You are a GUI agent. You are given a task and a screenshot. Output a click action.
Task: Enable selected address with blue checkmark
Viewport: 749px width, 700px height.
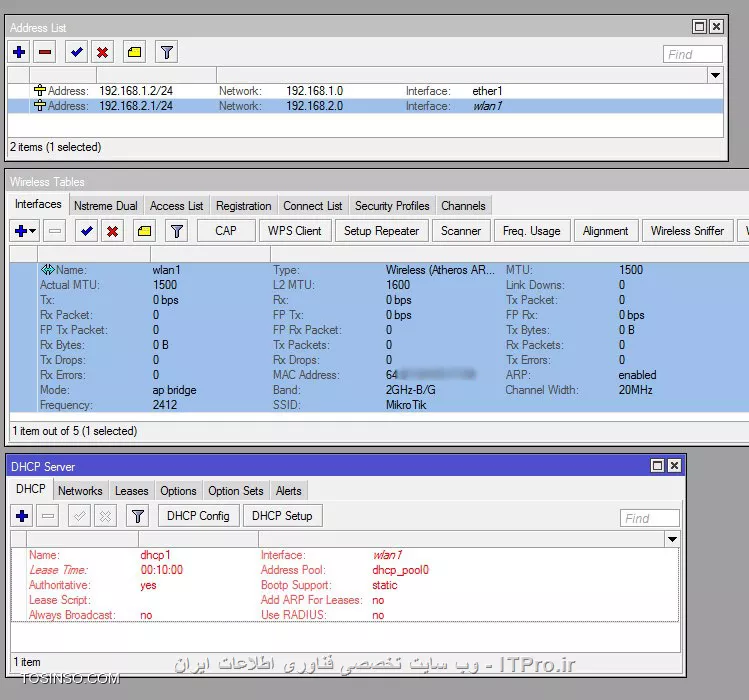click(x=76, y=52)
